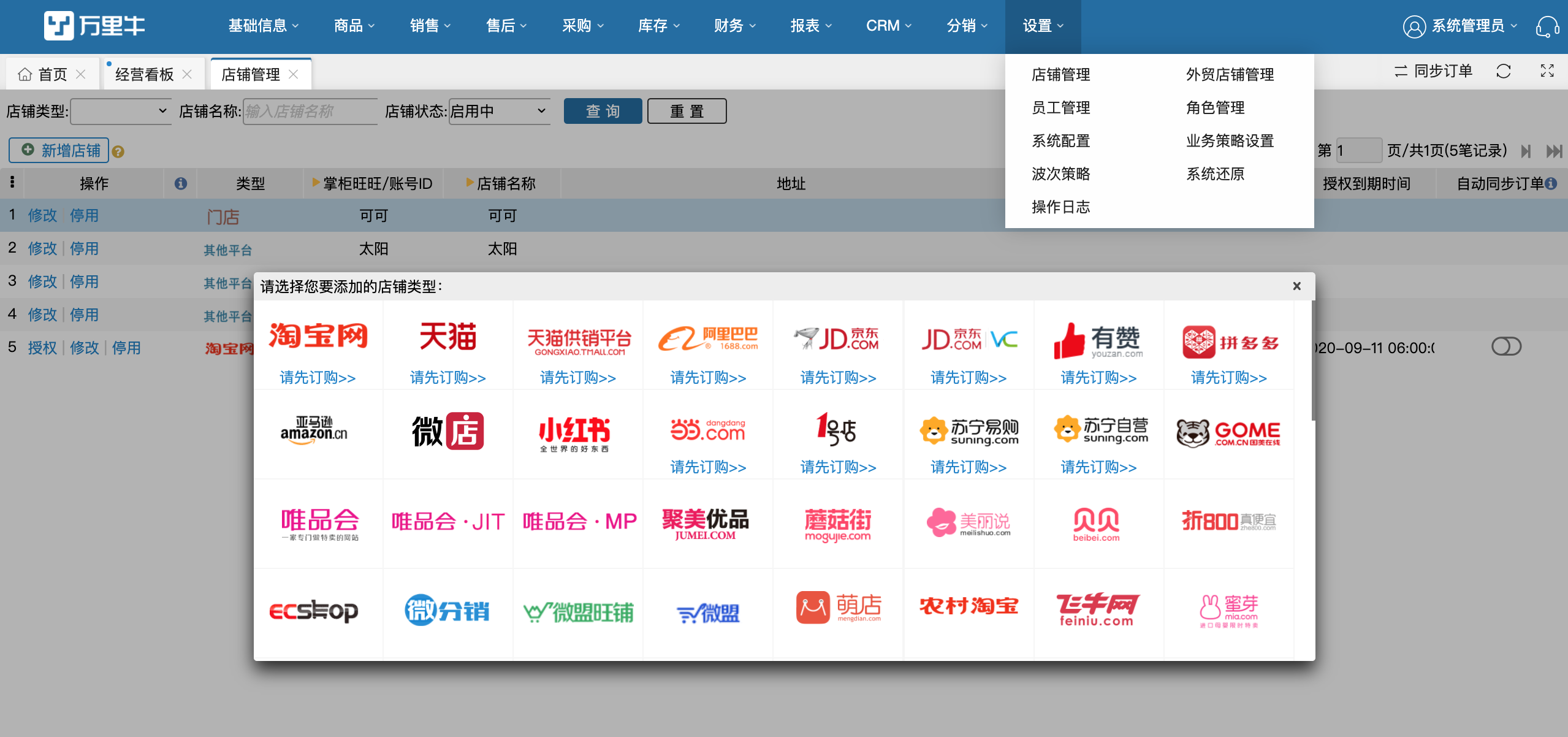
Task: Click the 查询 search button
Action: point(603,111)
